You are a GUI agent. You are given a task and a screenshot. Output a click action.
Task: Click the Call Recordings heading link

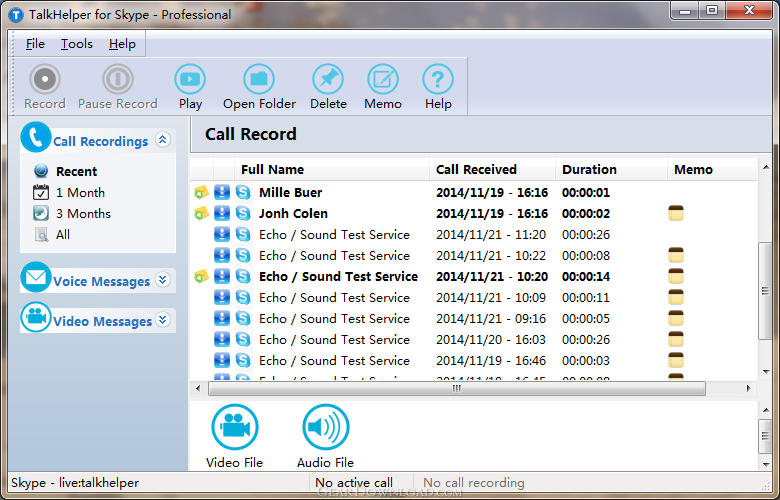coord(100,141)
